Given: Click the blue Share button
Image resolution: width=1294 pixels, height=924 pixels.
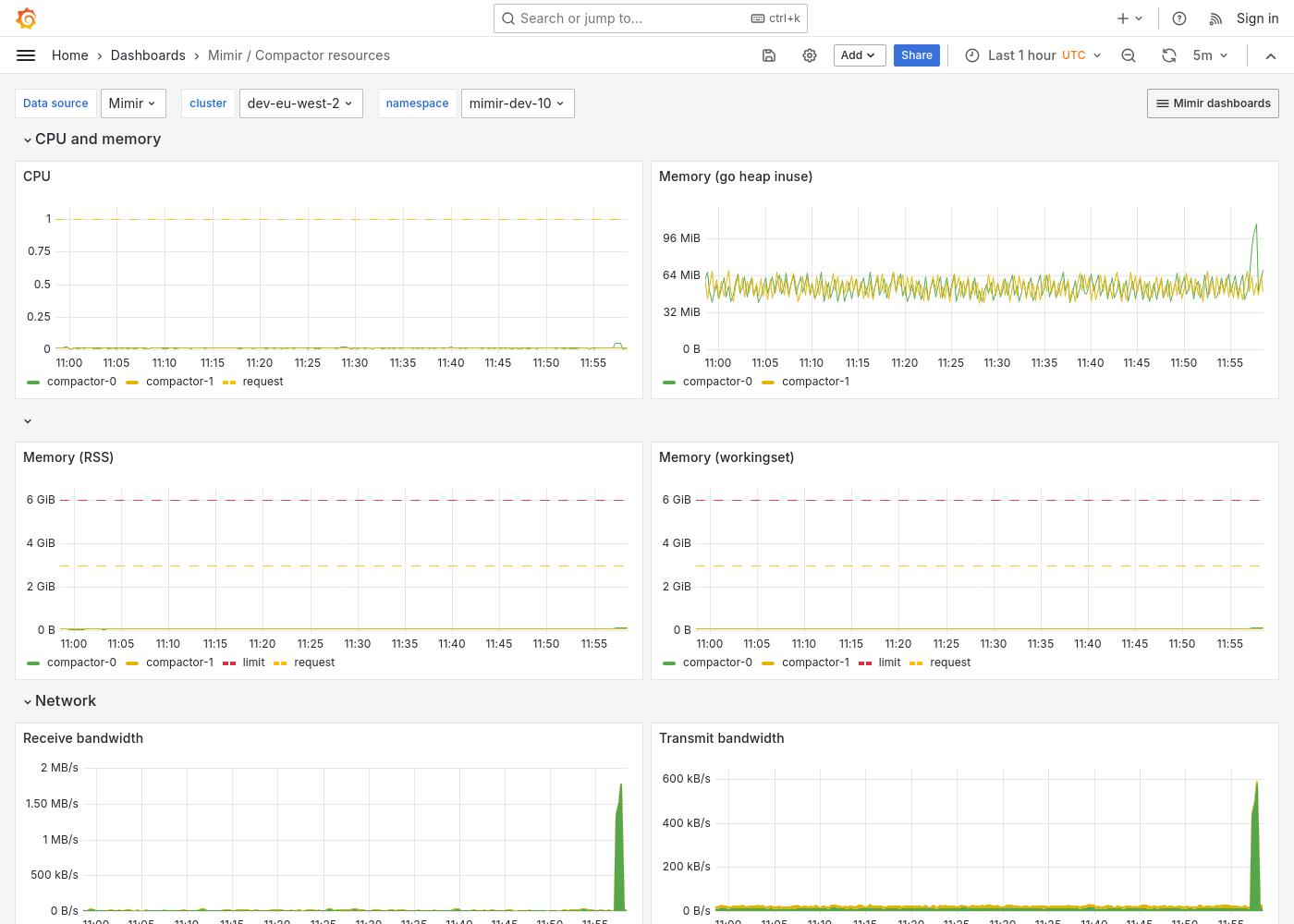Looking at the screenshot, I should (916, 55).
